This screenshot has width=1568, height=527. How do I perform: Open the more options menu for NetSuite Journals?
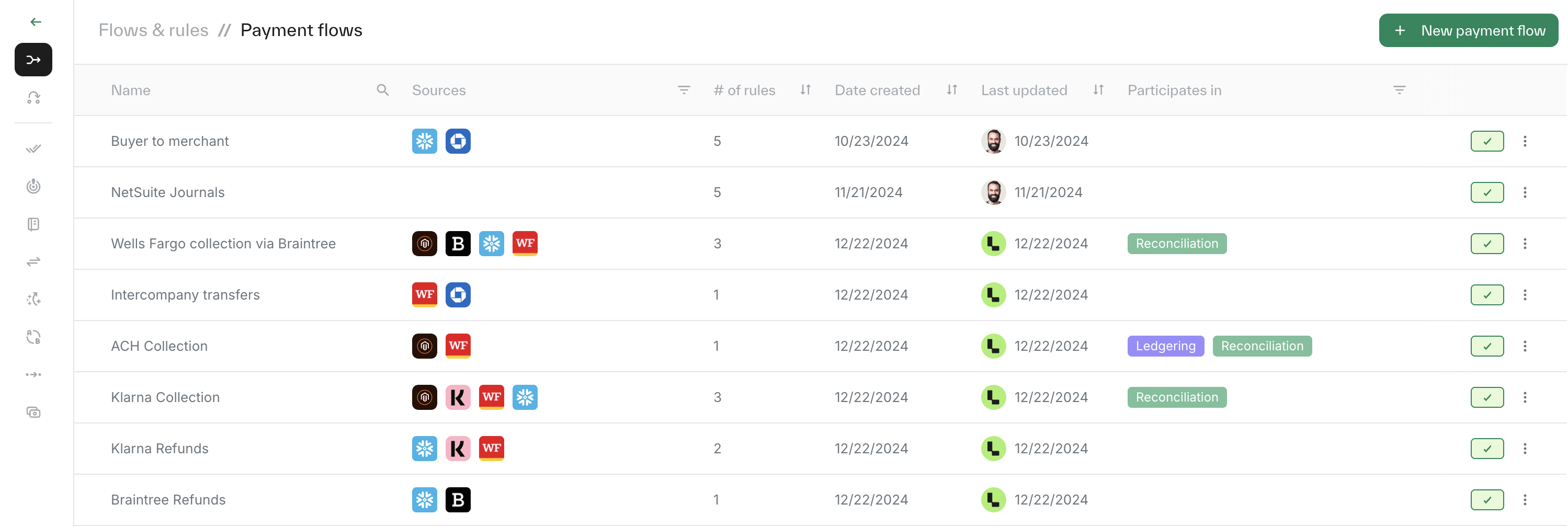[x=1524, y=192]
